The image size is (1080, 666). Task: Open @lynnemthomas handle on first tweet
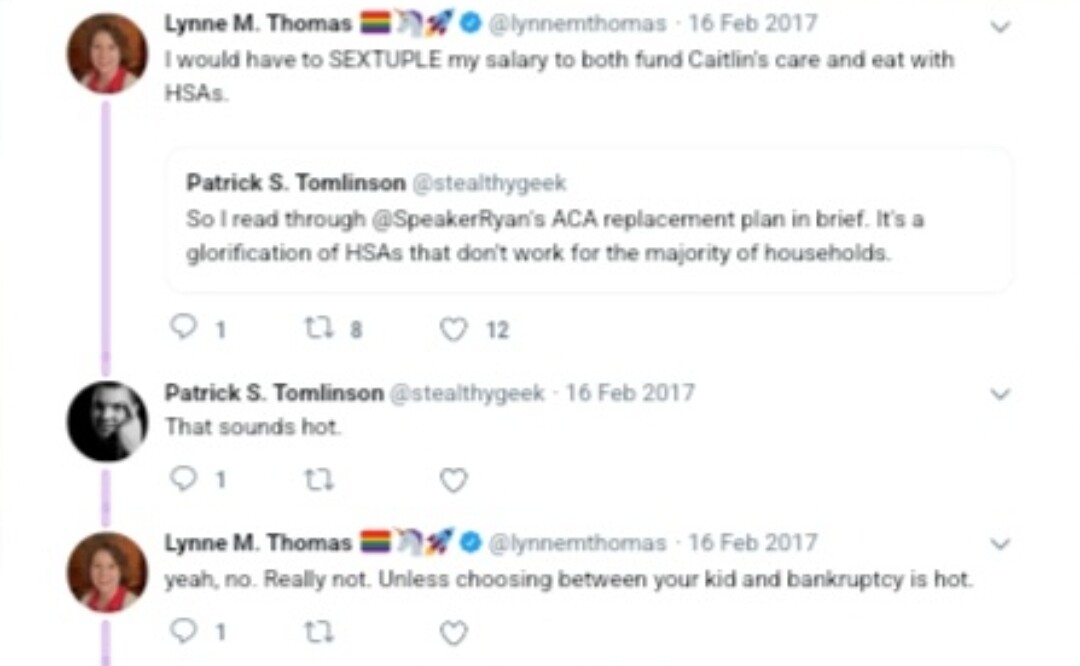click(576, 23)
